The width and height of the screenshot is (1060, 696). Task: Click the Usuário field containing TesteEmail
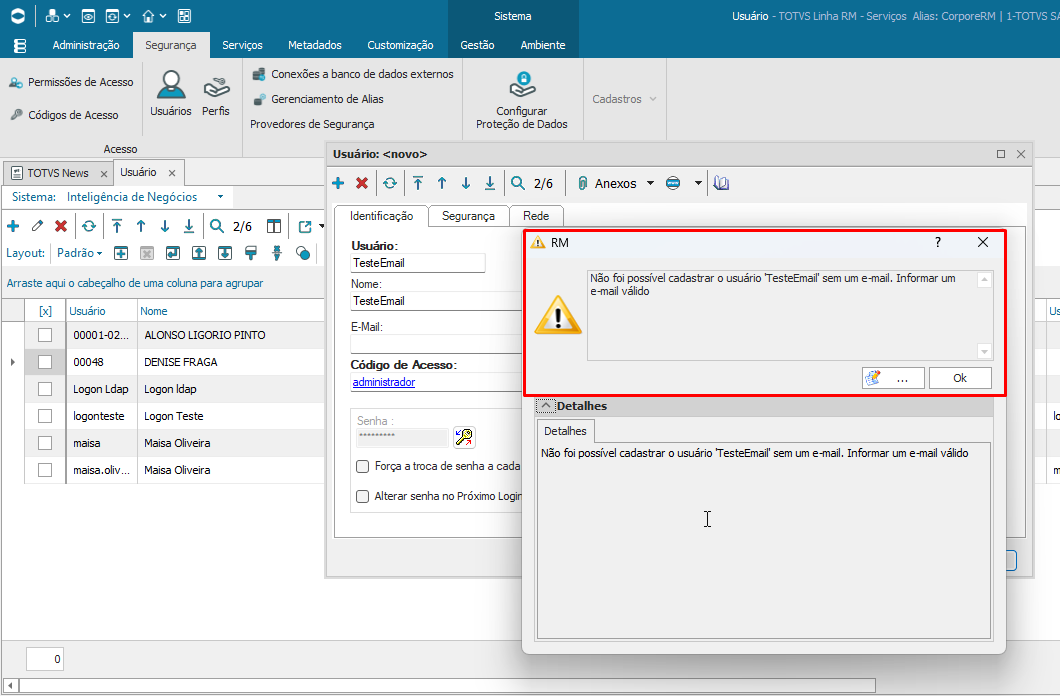(418, 263)
